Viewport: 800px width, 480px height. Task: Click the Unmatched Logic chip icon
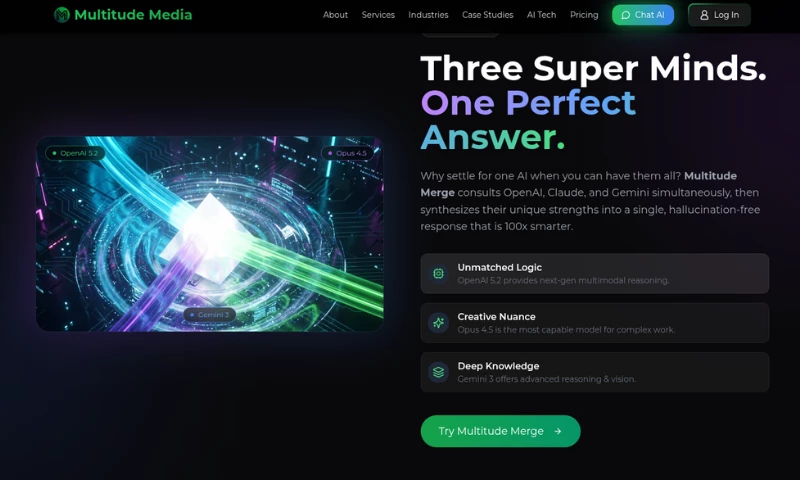click(438, 273)
